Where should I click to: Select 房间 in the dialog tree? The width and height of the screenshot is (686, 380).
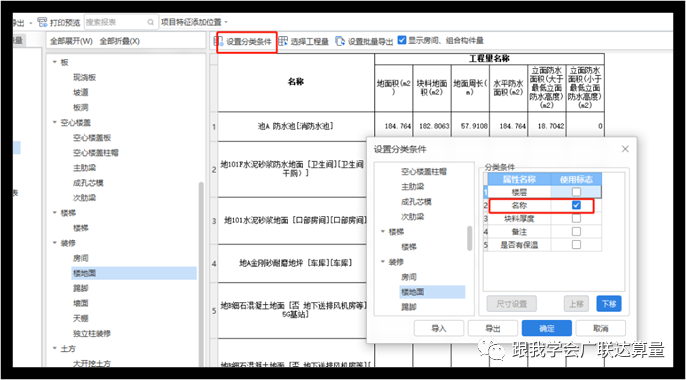pyautogui.click(x=409, y=277)
